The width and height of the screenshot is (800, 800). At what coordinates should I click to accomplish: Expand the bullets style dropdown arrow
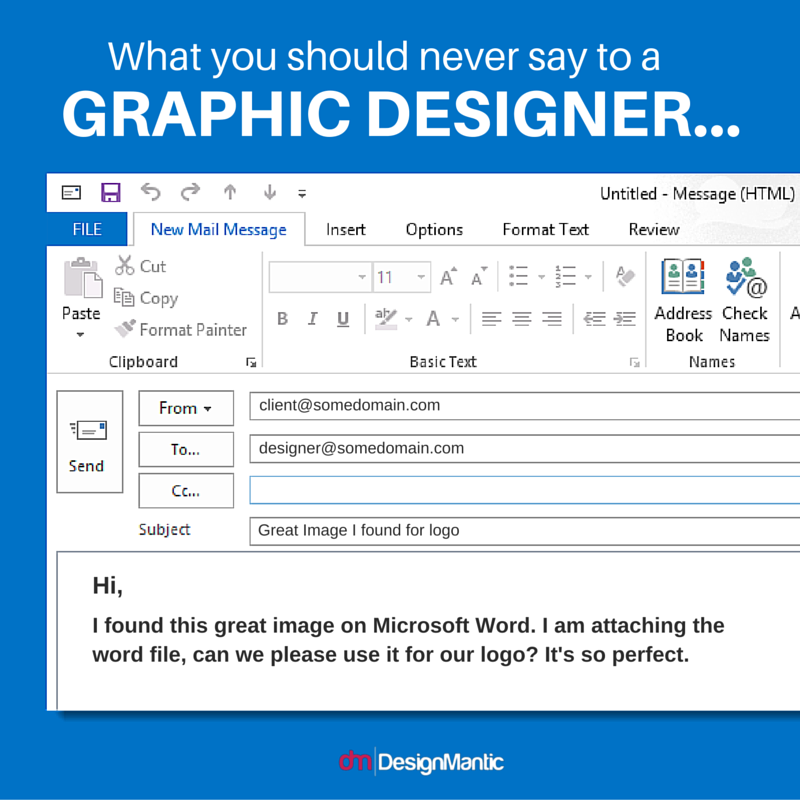coord(541,277)
